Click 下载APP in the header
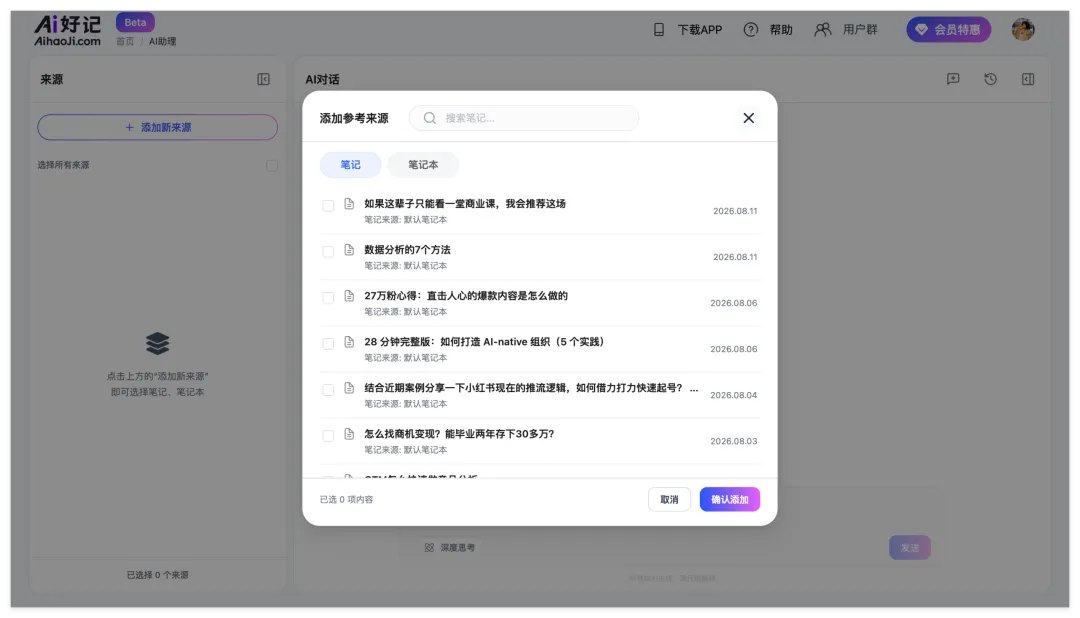 tap(700, 30)
